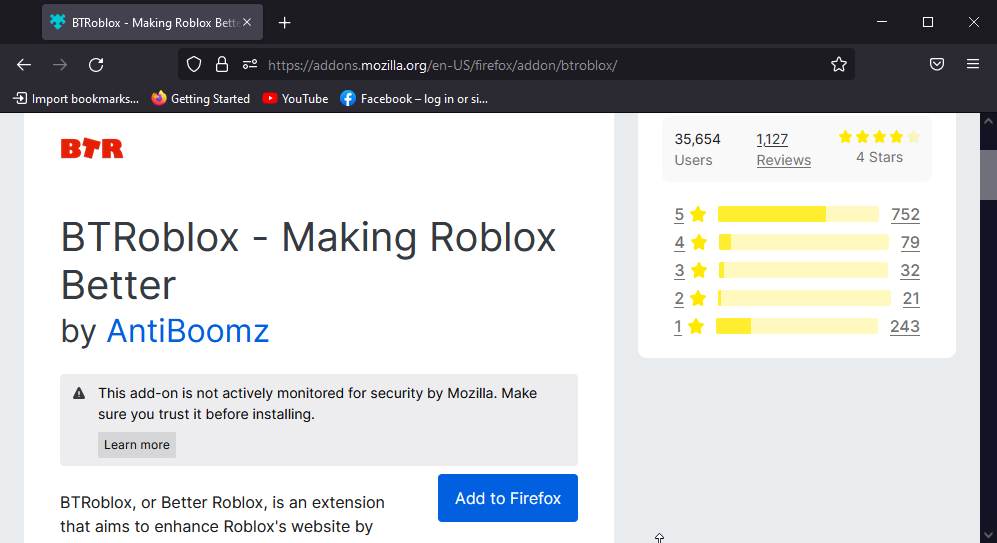Click the vertical scrollbar thumb
This screenshot has width=997, height=543.
point(988,175)
